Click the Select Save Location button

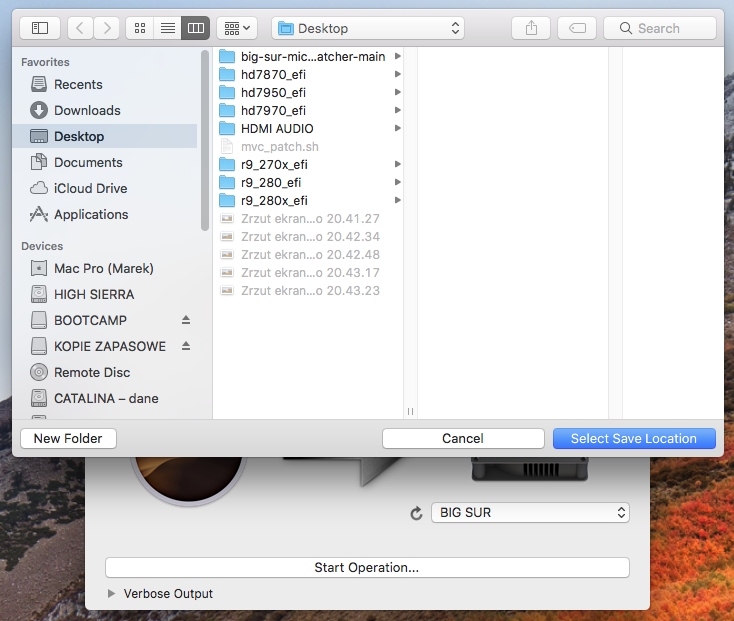pos(634,438)
